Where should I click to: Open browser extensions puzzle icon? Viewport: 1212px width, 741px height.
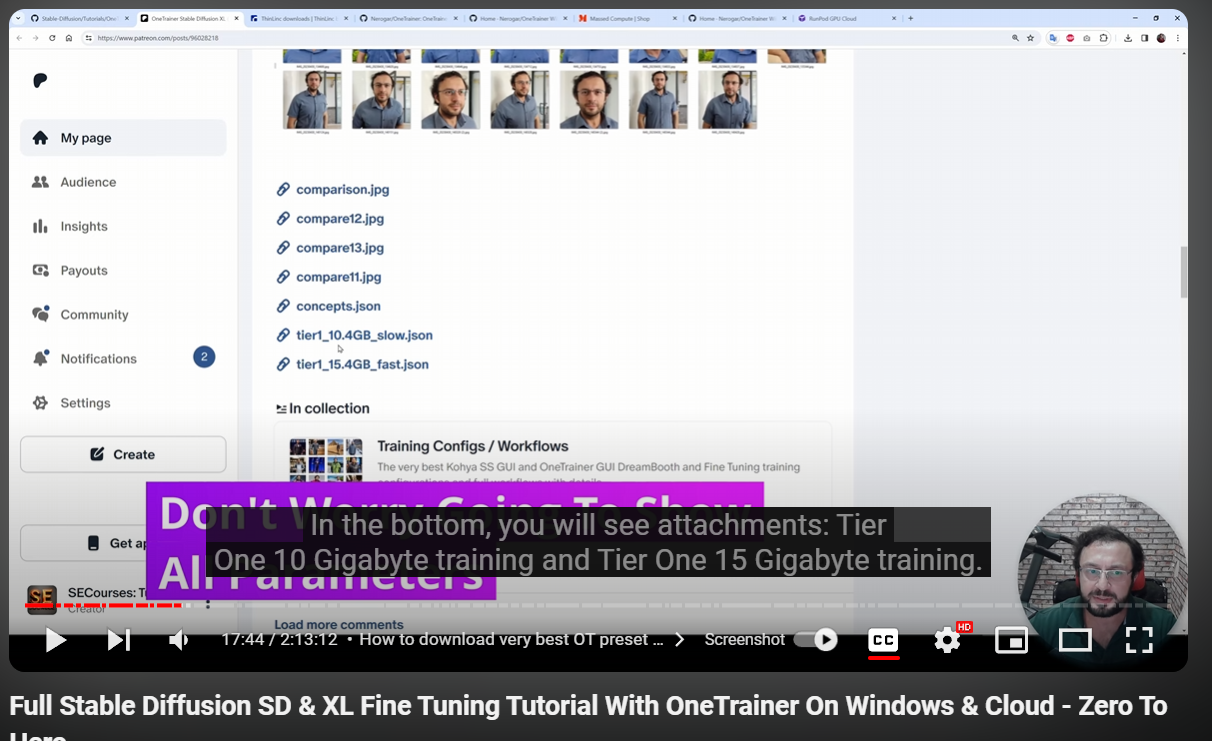[1104, 38]
